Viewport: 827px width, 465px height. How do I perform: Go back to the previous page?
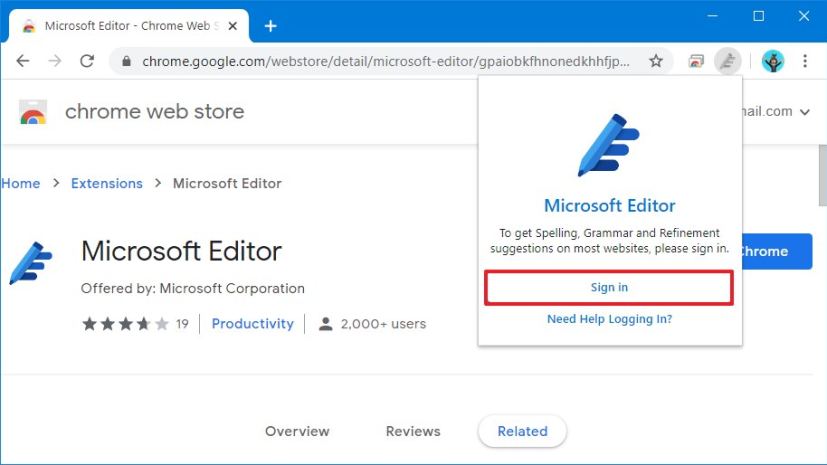point(23,61)
